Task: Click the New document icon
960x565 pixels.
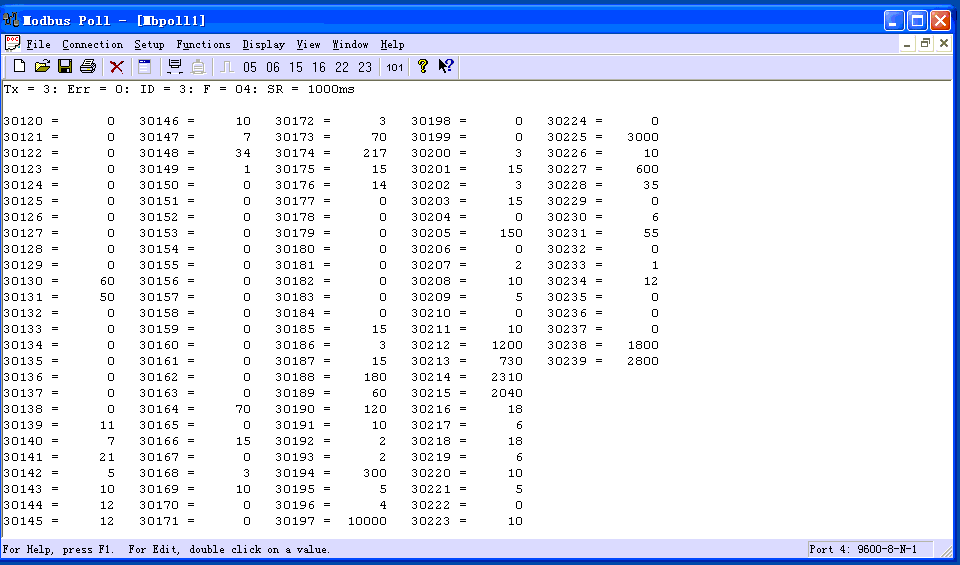Action: tap(19, 67)
